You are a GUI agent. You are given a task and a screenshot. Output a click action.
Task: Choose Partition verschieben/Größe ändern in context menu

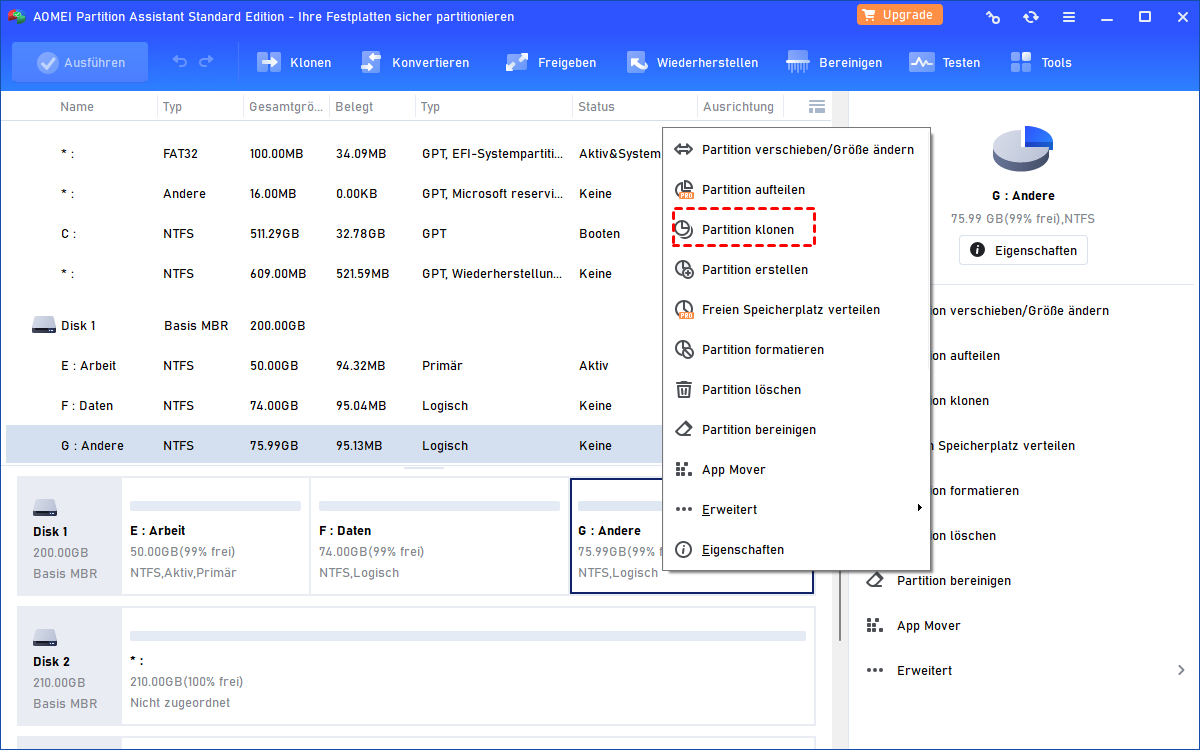click(797, 150)
